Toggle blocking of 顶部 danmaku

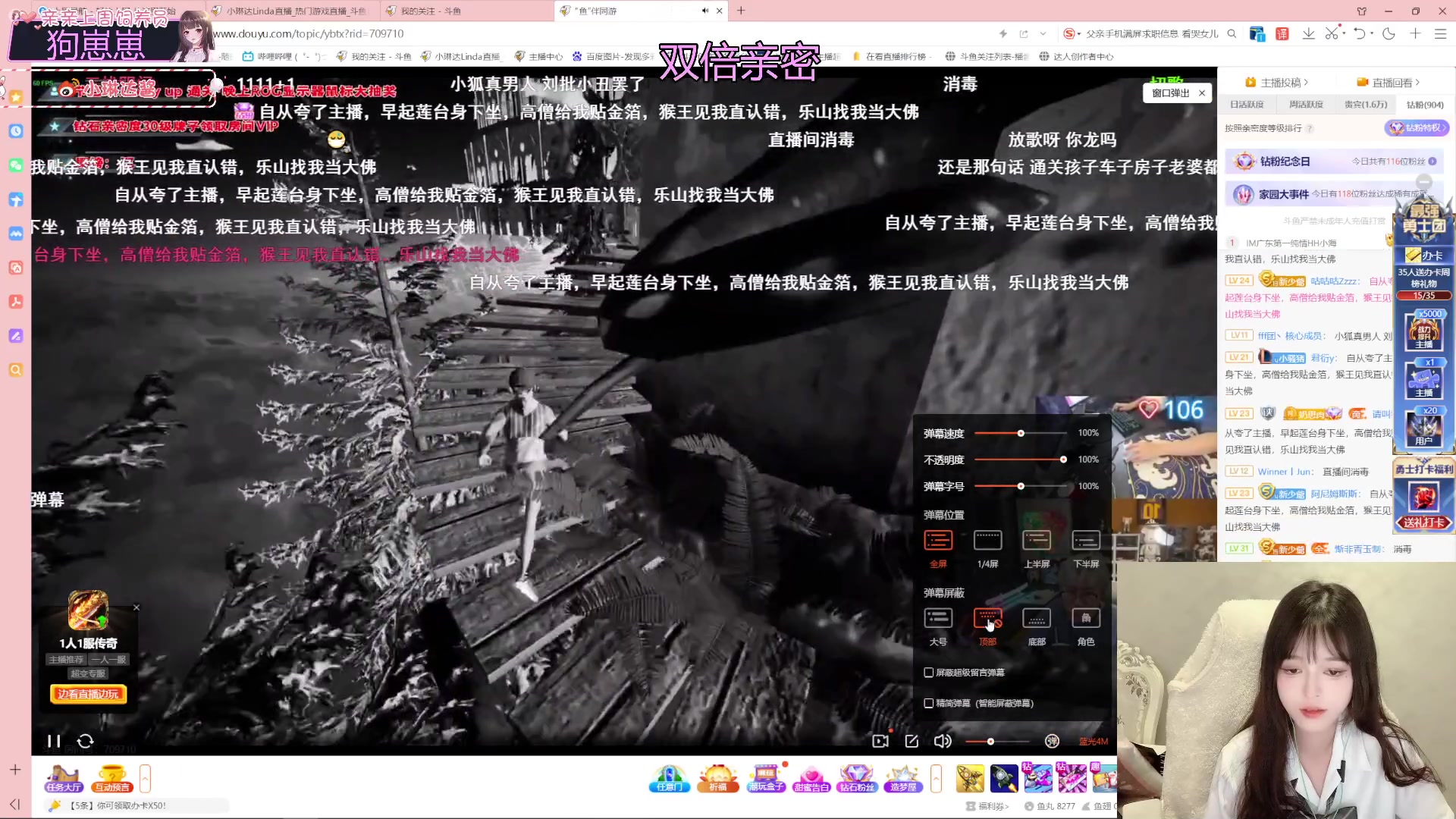[x=987, y=626]
